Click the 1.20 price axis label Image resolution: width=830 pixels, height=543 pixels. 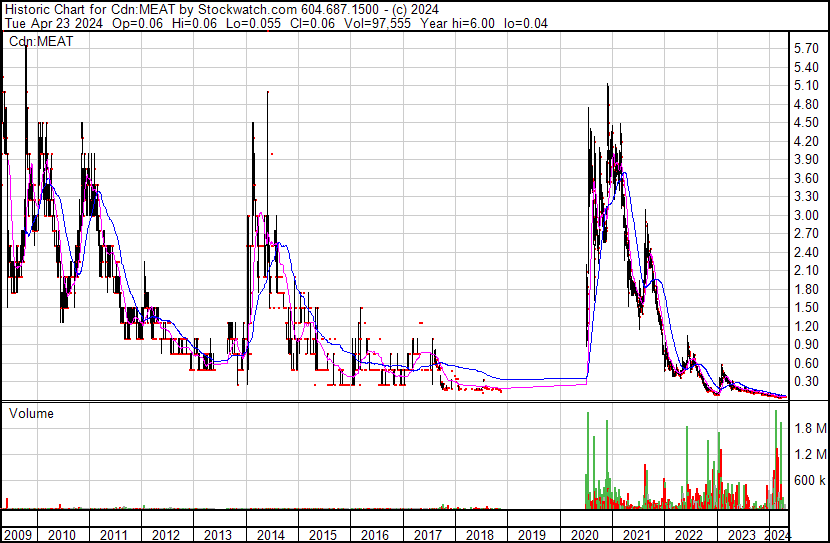pos(806,326)
